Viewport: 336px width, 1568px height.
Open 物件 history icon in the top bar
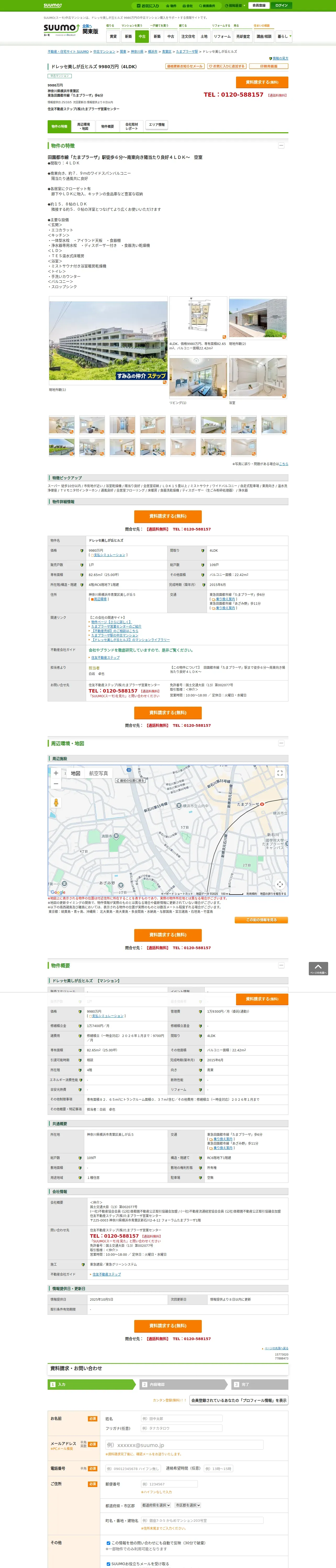point(171,5)
